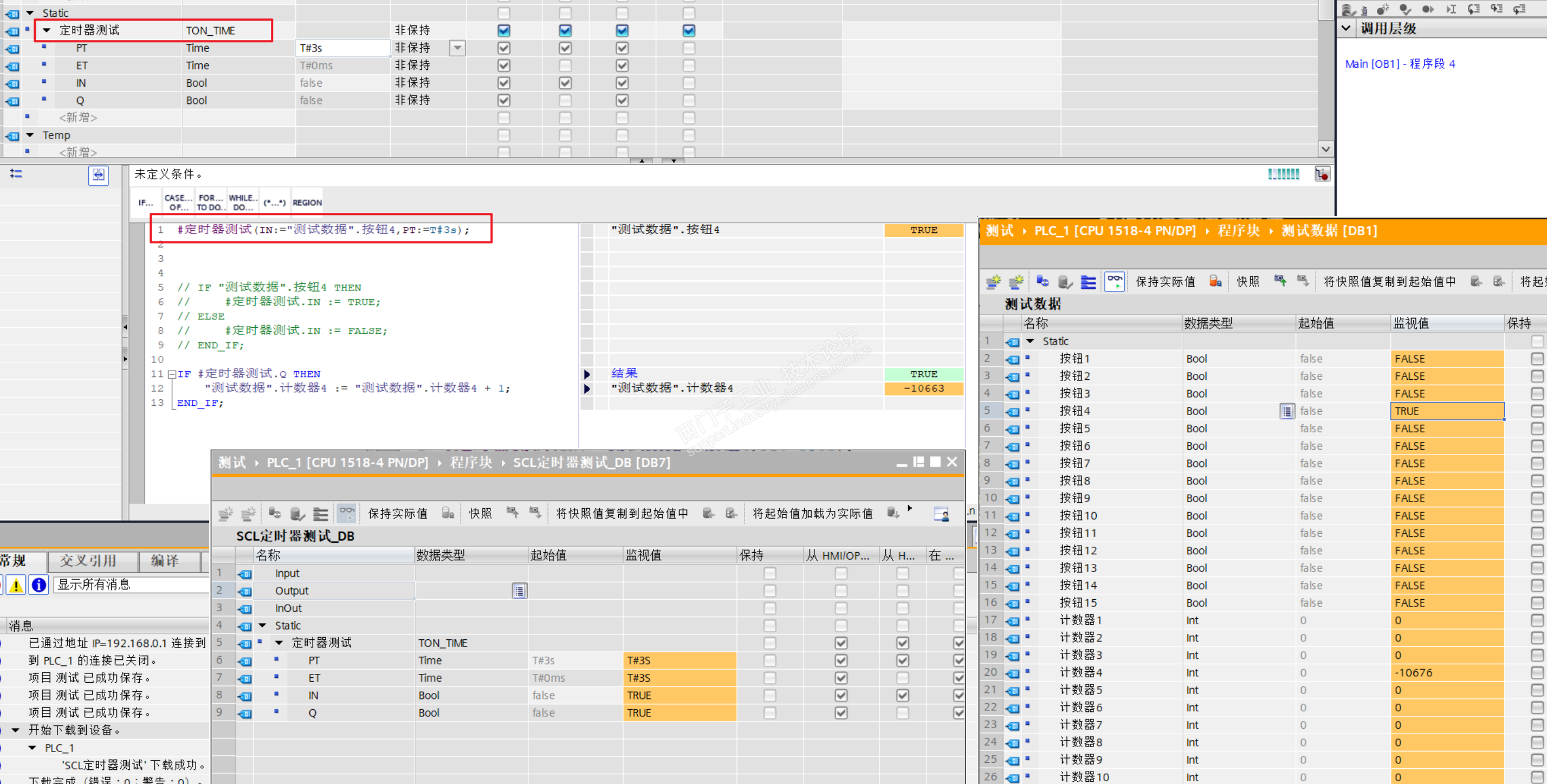
Task: Click the insert new row icon in 测试数据 toolbar
Action: (x=994, y=281)
